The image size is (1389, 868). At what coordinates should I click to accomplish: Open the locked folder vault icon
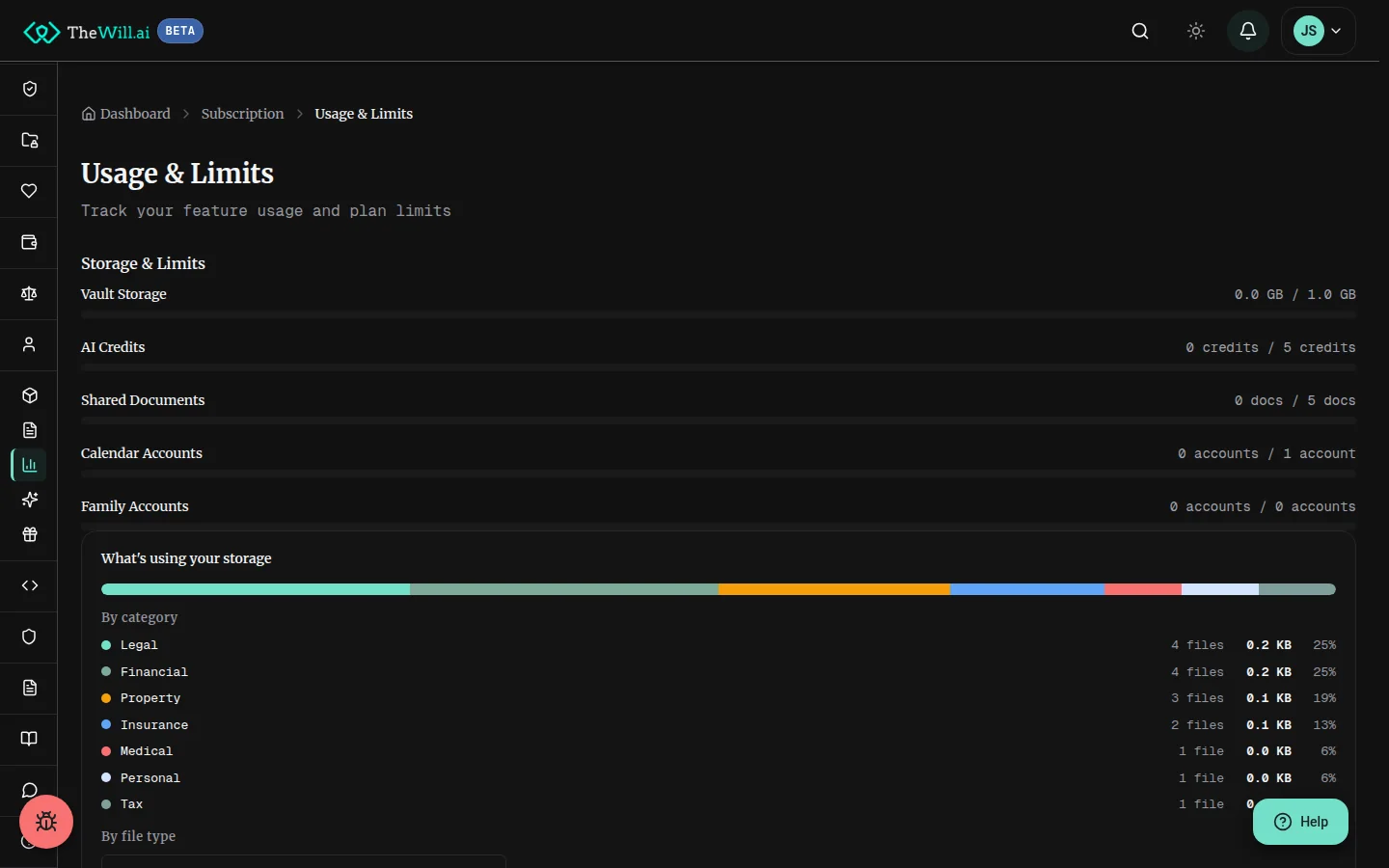click(29, 140)
